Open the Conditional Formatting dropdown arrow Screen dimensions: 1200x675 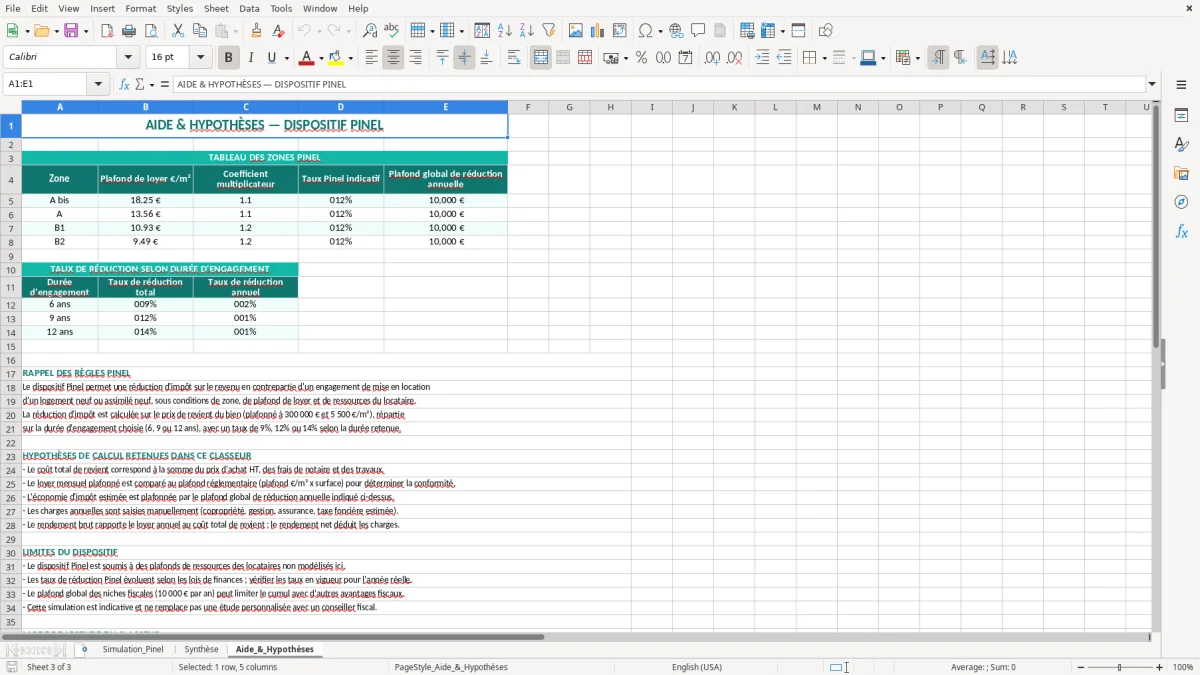[917, 58]
